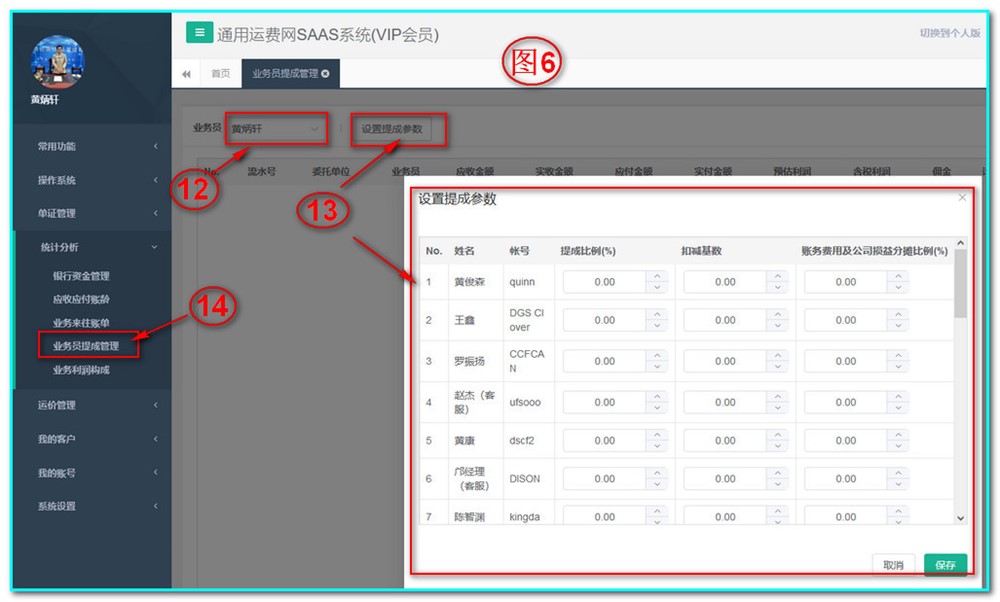Click the green hamburger menu icon in header

coord(199,33)
